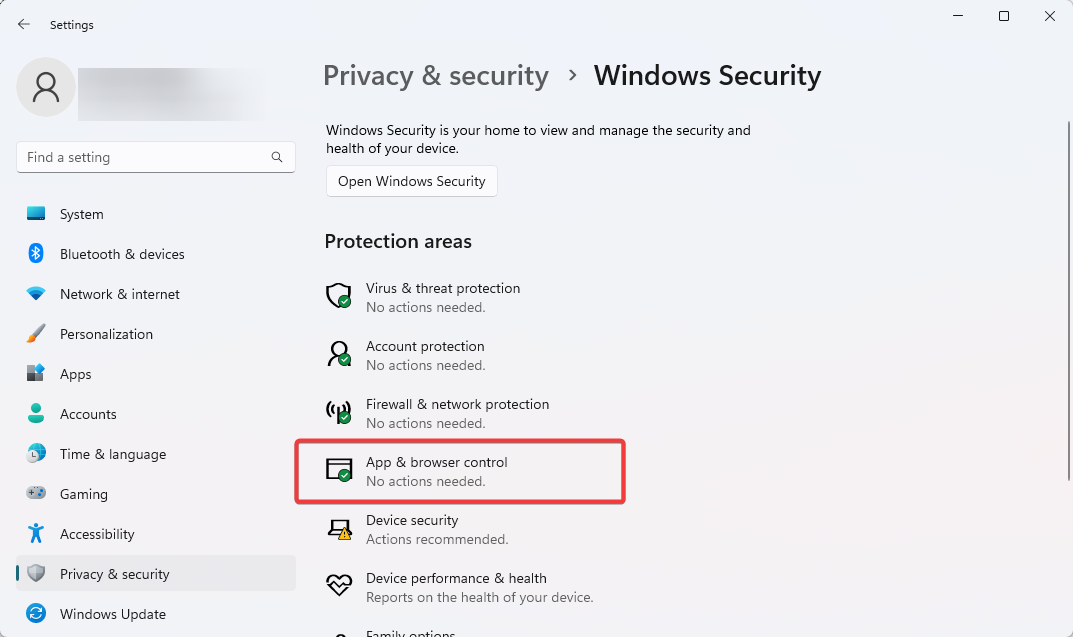1073x637 pixels.
Task: Click the Bluetooth & devices icon in sidebar
Action: [36, 253]
